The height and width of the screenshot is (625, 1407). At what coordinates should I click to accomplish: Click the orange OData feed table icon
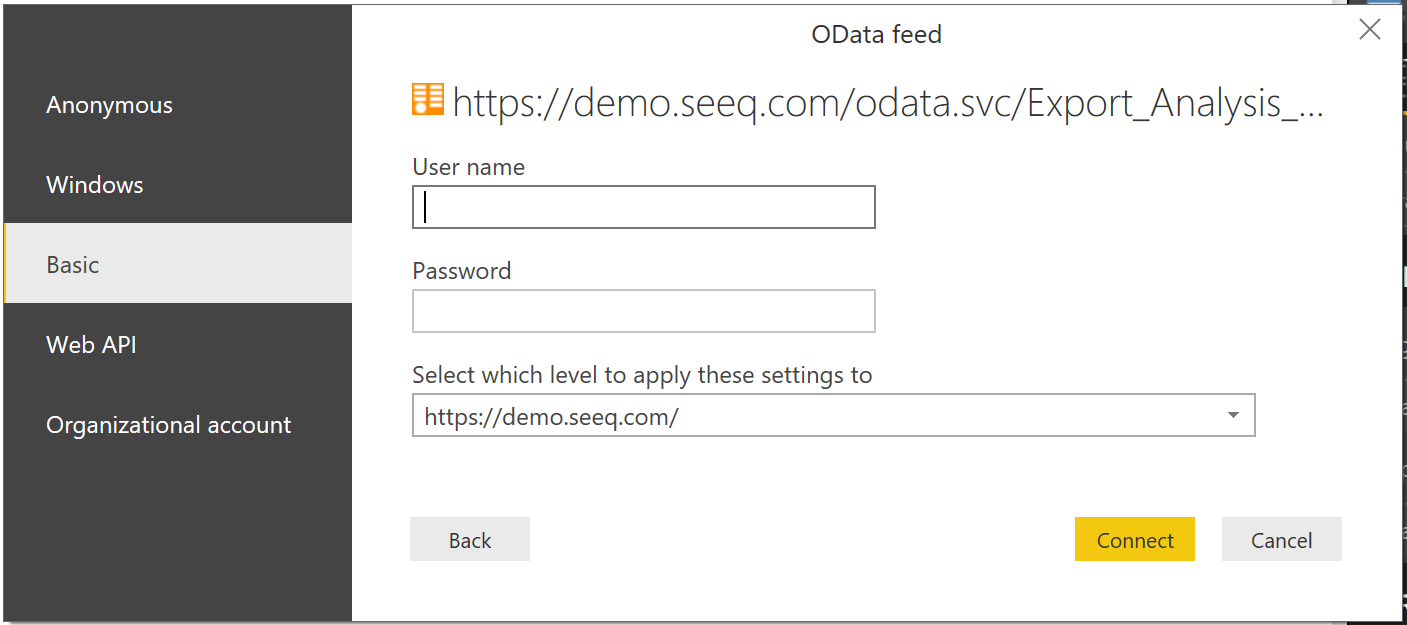[x=427, y=100]
